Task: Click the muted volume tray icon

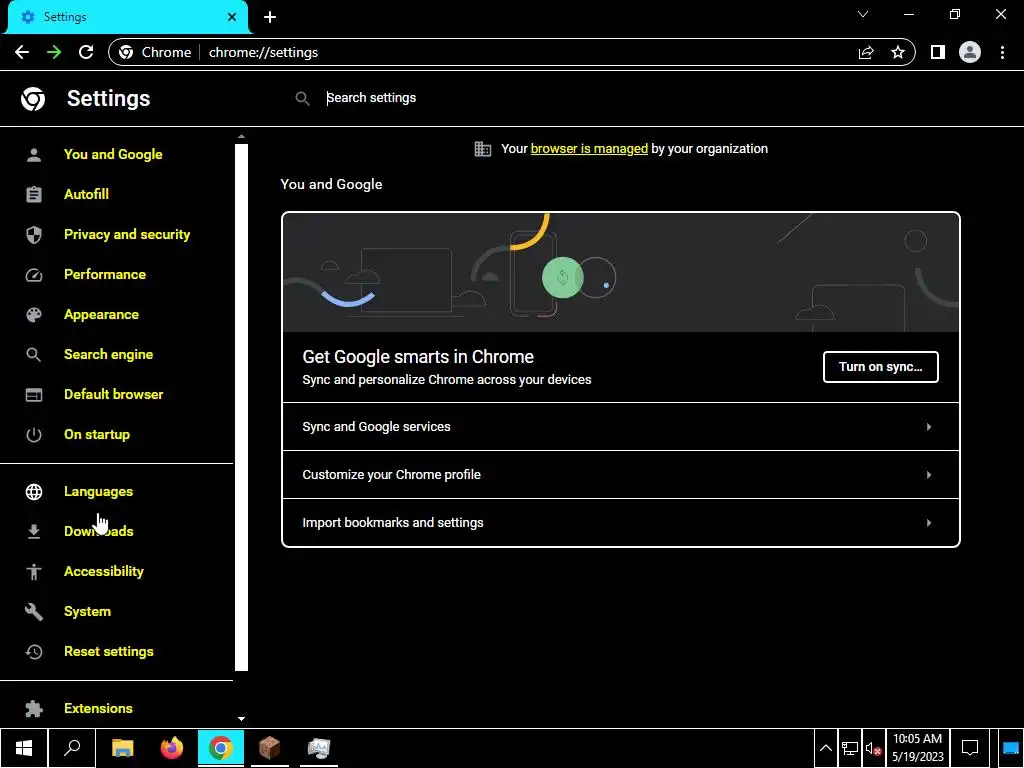Action: pos(873,748)
